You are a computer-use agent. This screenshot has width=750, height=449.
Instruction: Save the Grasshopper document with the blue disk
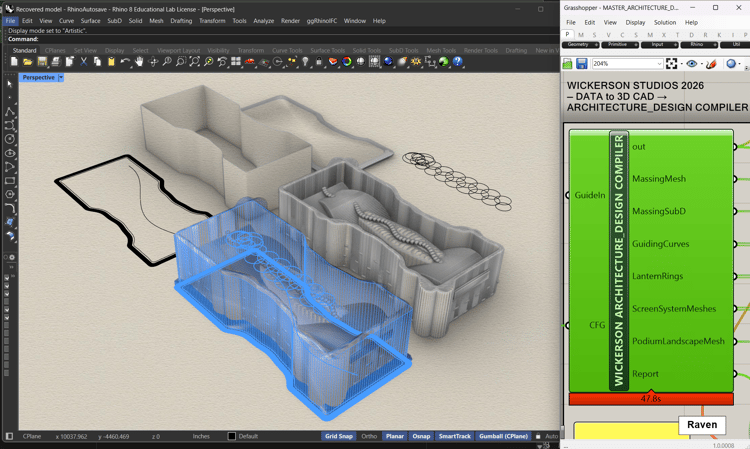(581, 64)
